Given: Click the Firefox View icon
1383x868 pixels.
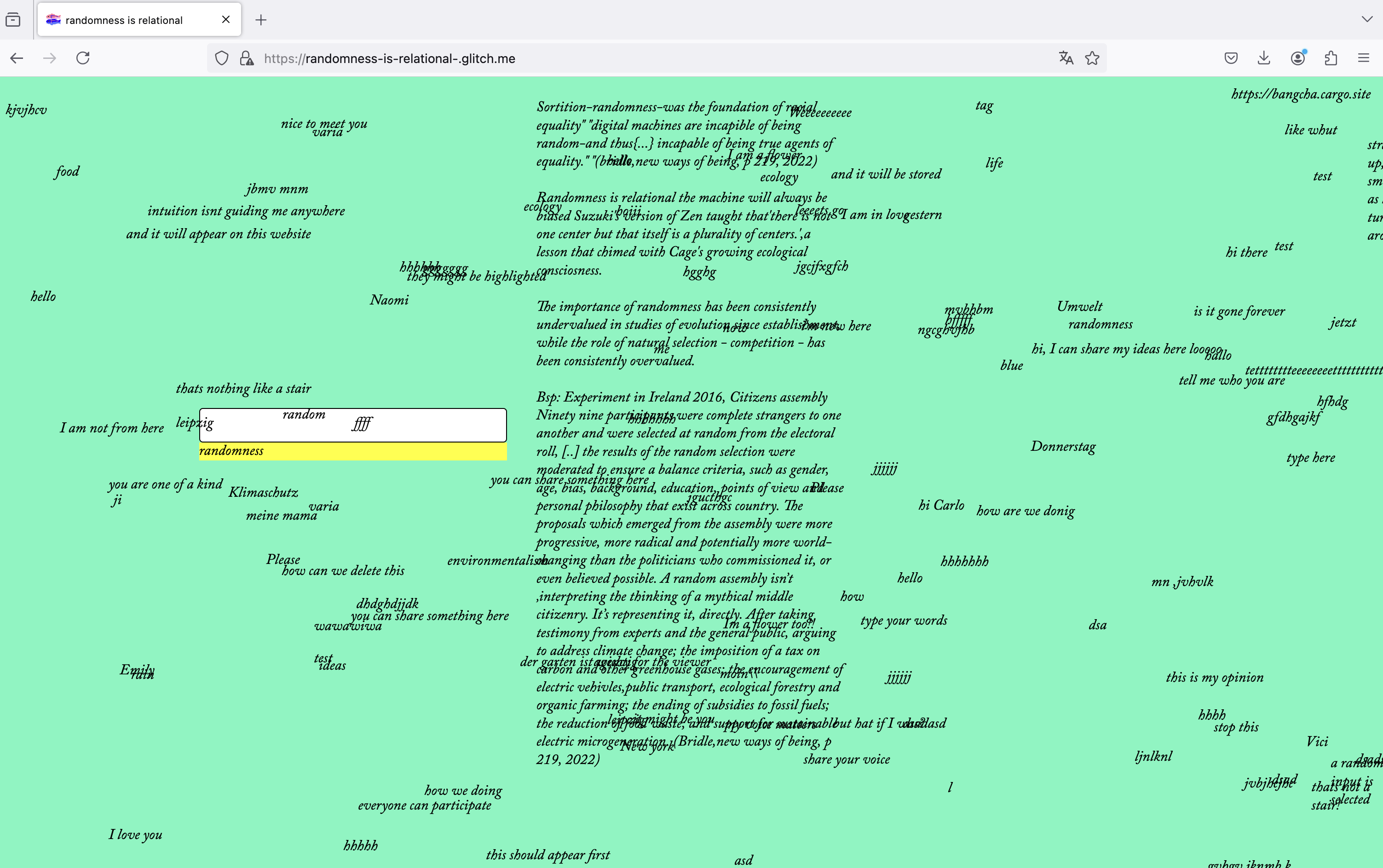Looking at the screenshot, I should pyautogui.click(x=13, y=20).
